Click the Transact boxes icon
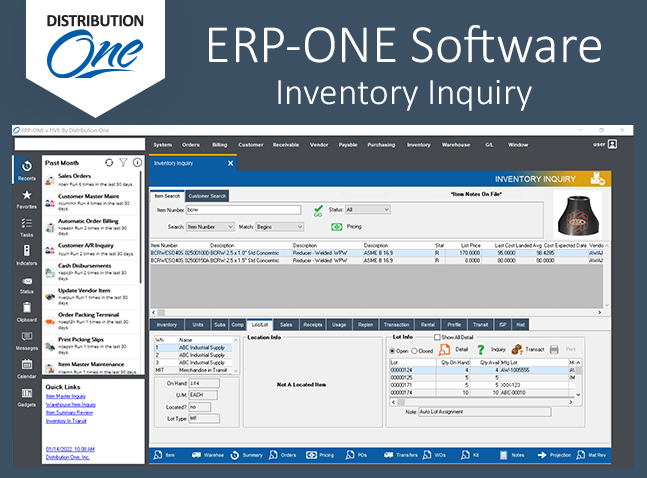647x478 pixels. tap(517, 350)
